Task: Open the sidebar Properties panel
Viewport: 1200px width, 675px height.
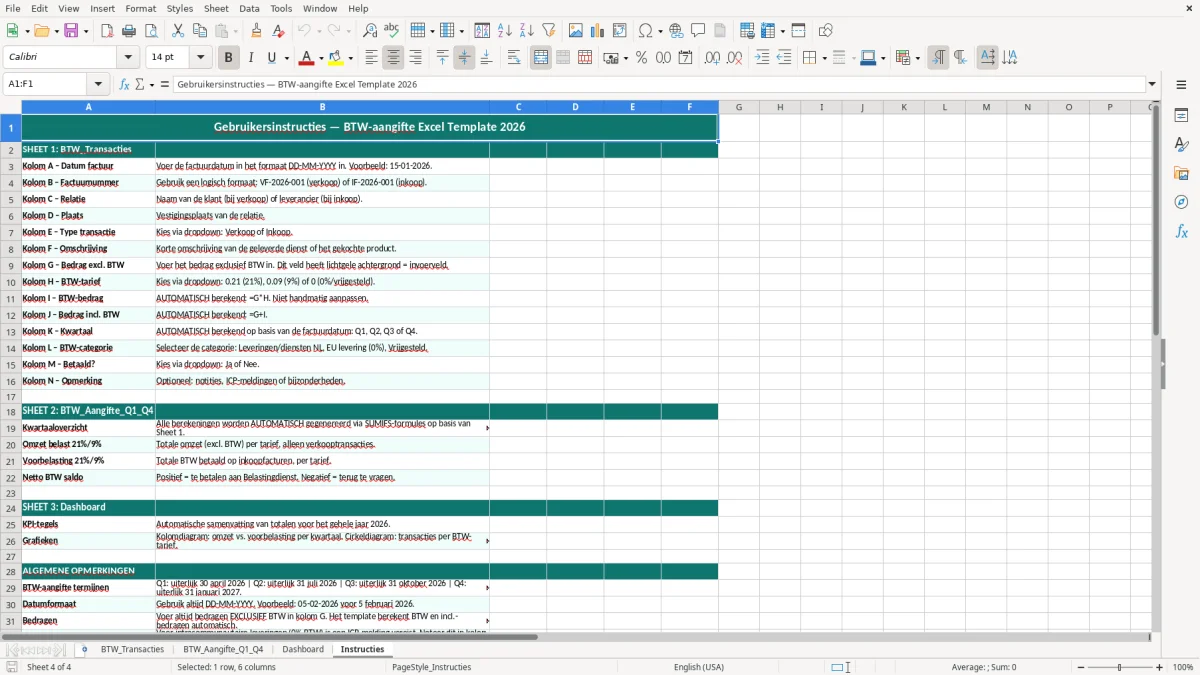Action: [1181, 116]
